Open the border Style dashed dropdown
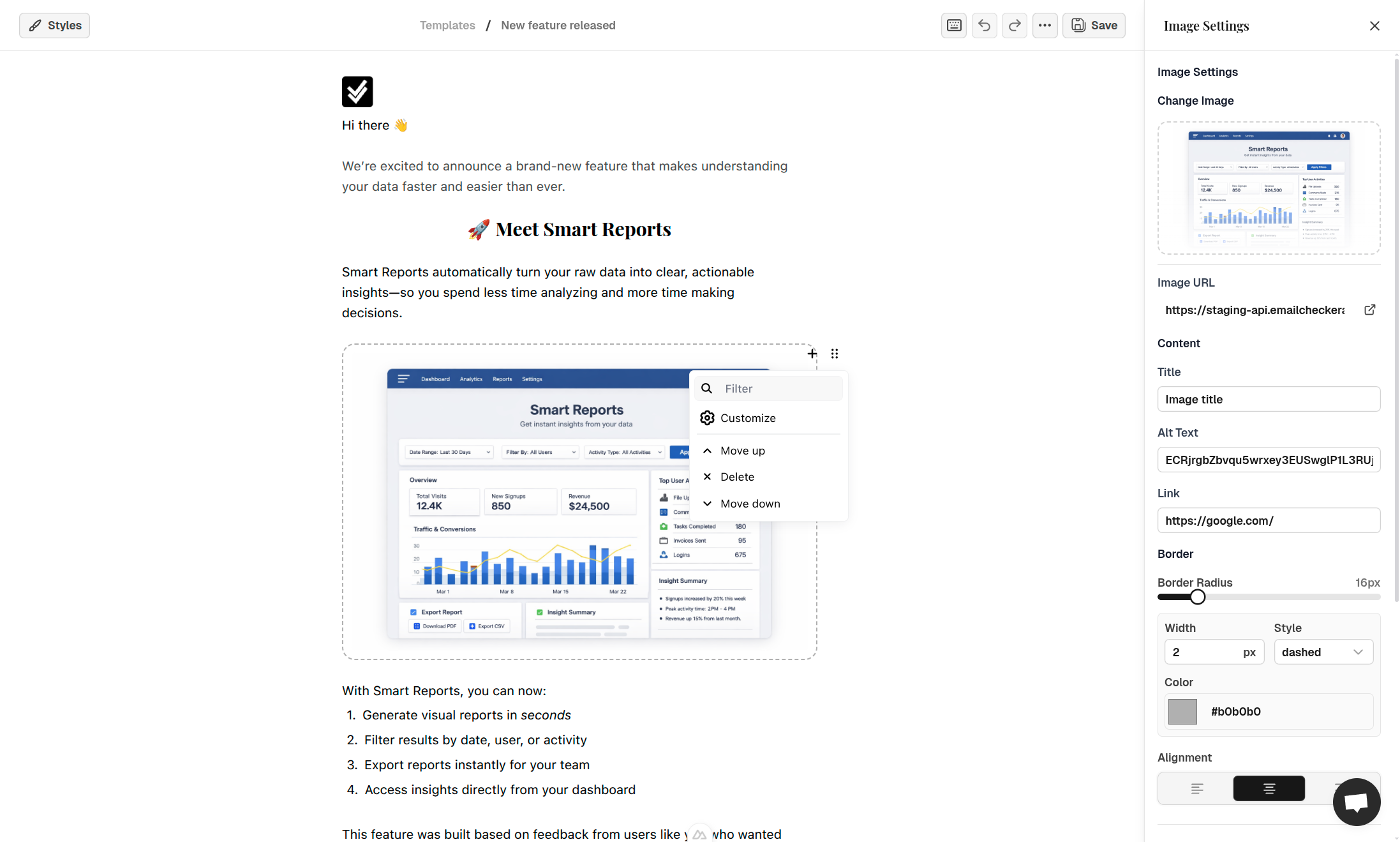Image resolution: width=1400 pixels, height=842 pixels. click(1323, 652)
